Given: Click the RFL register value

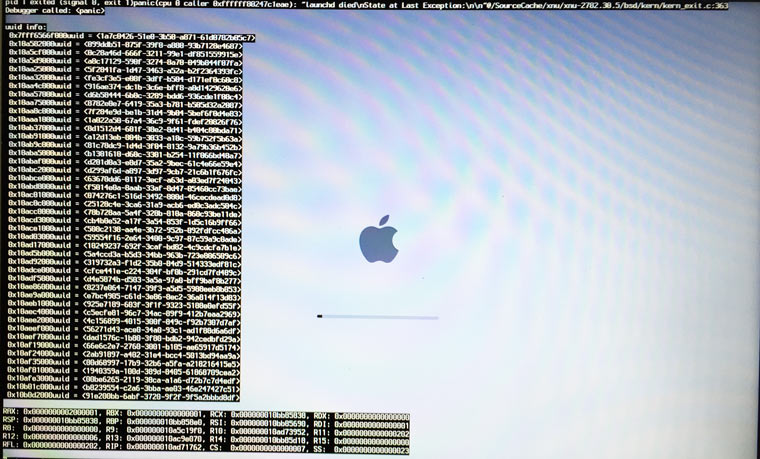Looking at the screenshot, I should [62, 445].
